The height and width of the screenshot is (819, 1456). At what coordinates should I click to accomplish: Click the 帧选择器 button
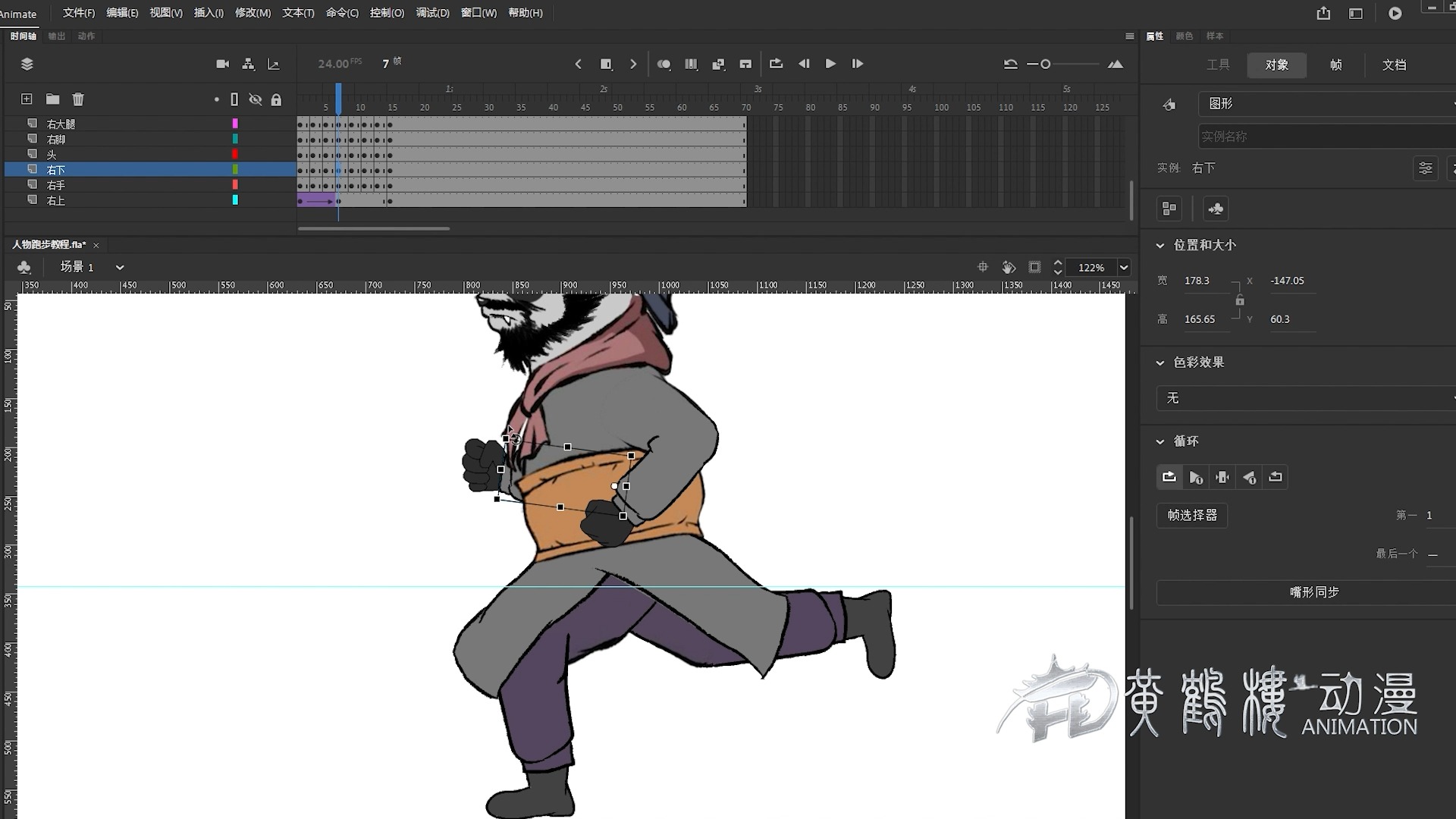tap(1192, 515)
